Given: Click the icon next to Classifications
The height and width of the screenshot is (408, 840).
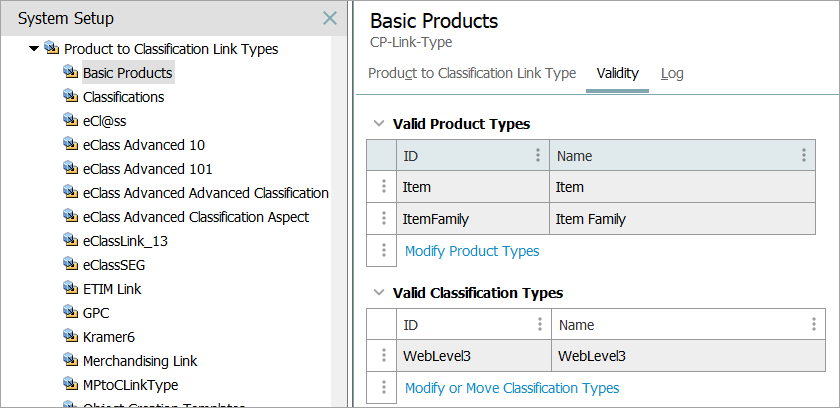Looking at the screenshot, I should (x=71, y=96).
